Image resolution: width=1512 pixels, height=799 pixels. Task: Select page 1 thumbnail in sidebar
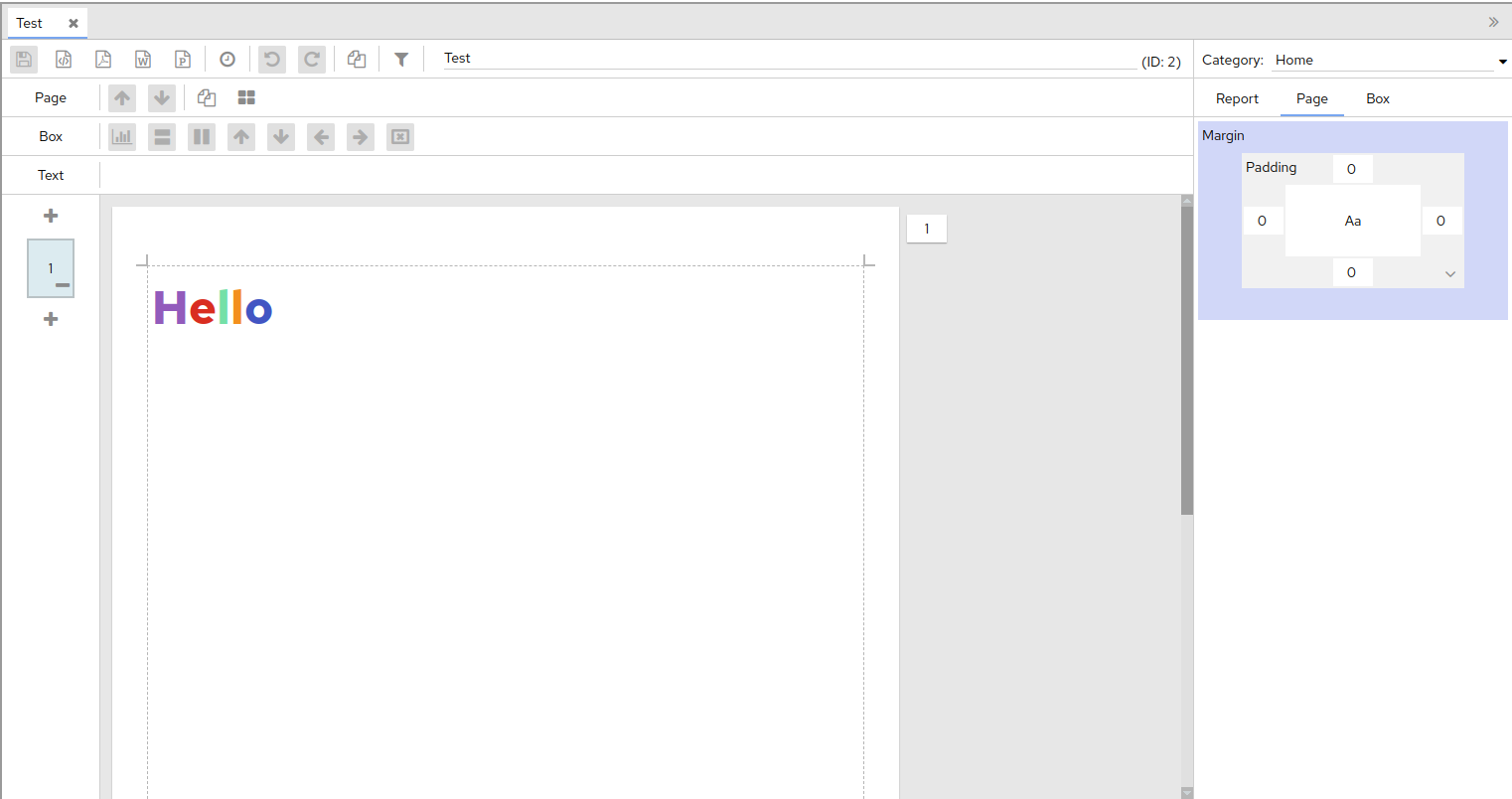(51, 268)
